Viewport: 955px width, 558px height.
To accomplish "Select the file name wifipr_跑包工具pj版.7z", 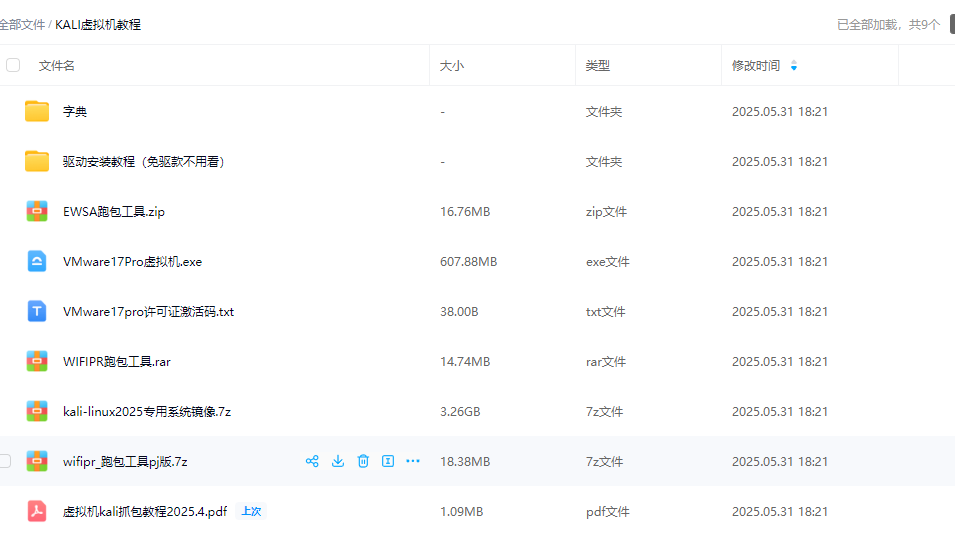I will pos(125,461).
